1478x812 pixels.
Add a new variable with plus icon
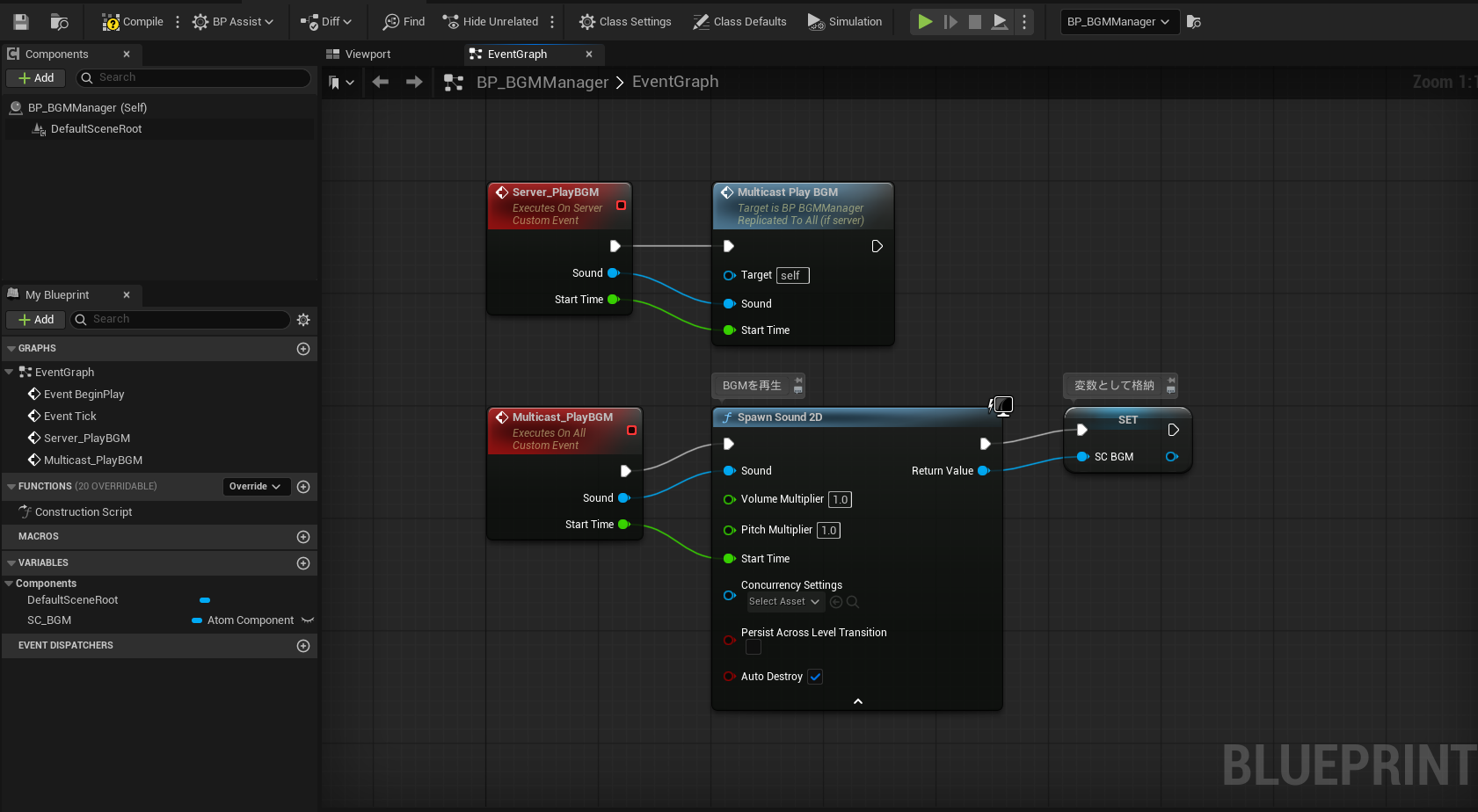(303, 563)
